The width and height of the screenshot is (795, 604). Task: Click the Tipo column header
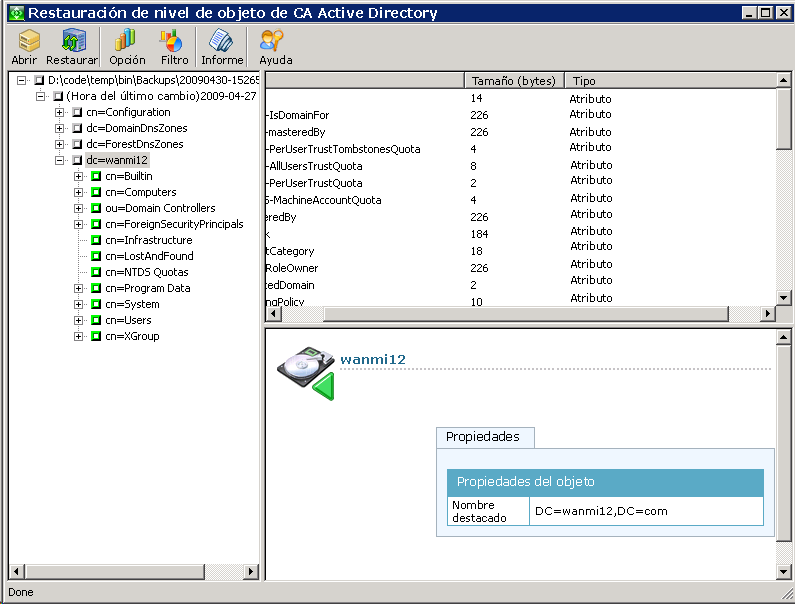(x=584, y=80)
